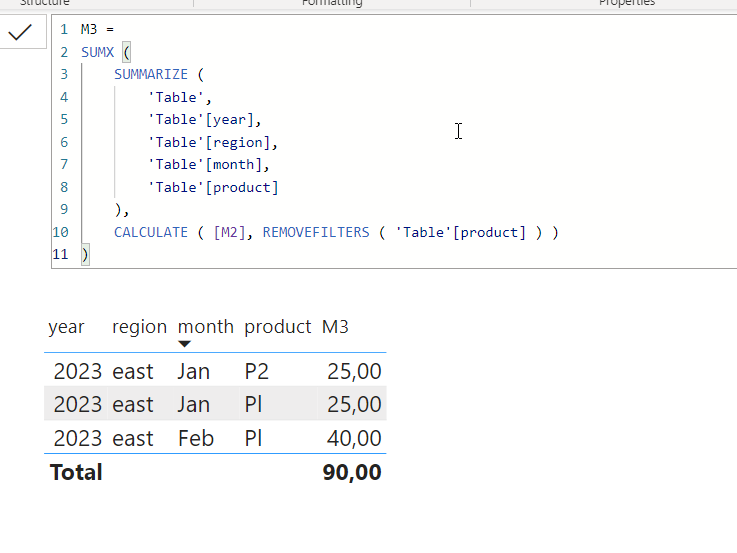This screenshot has height=553, width=737.
Task: Select the year column header
Action: 66,327
